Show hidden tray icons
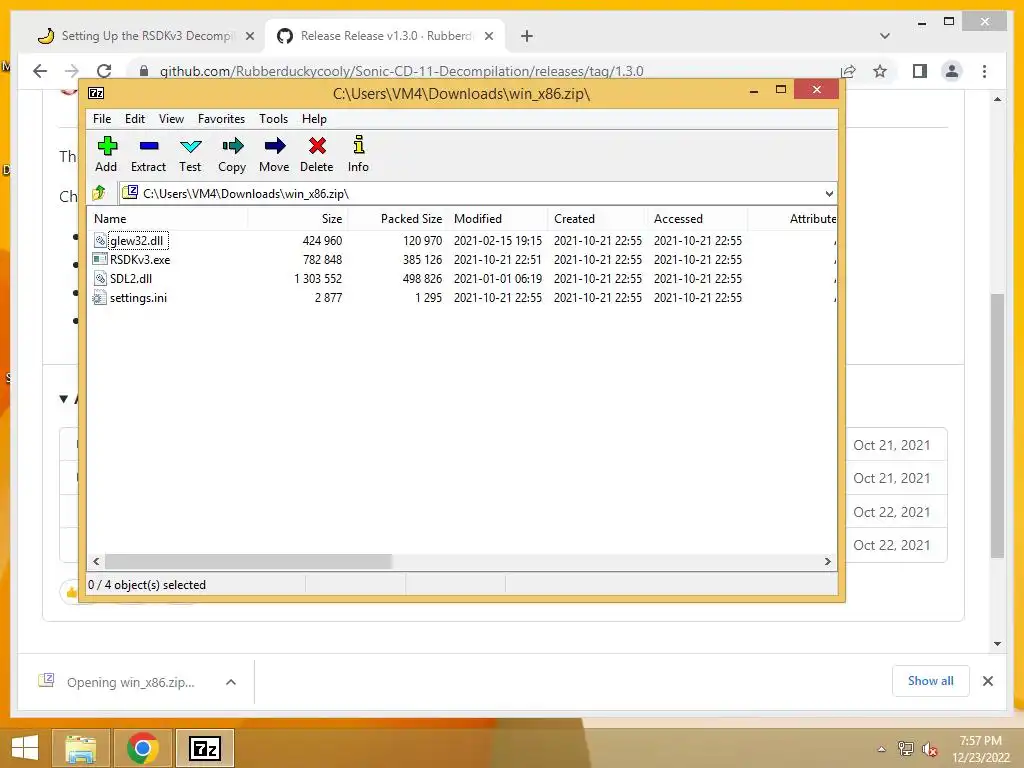 (882, 749)
